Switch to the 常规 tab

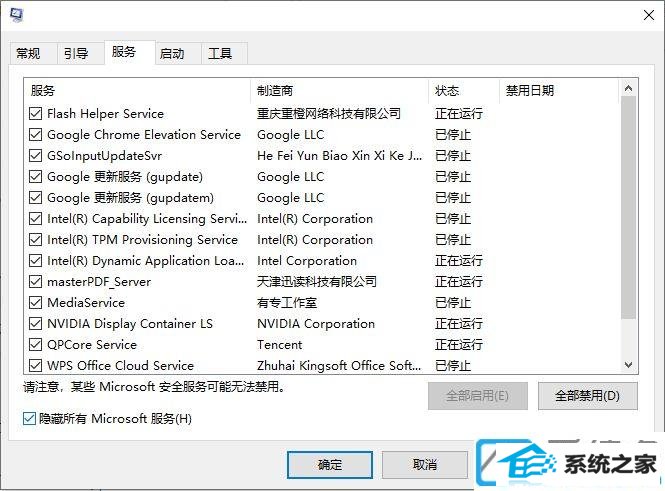pyautogui.click(x=28, y=54)
